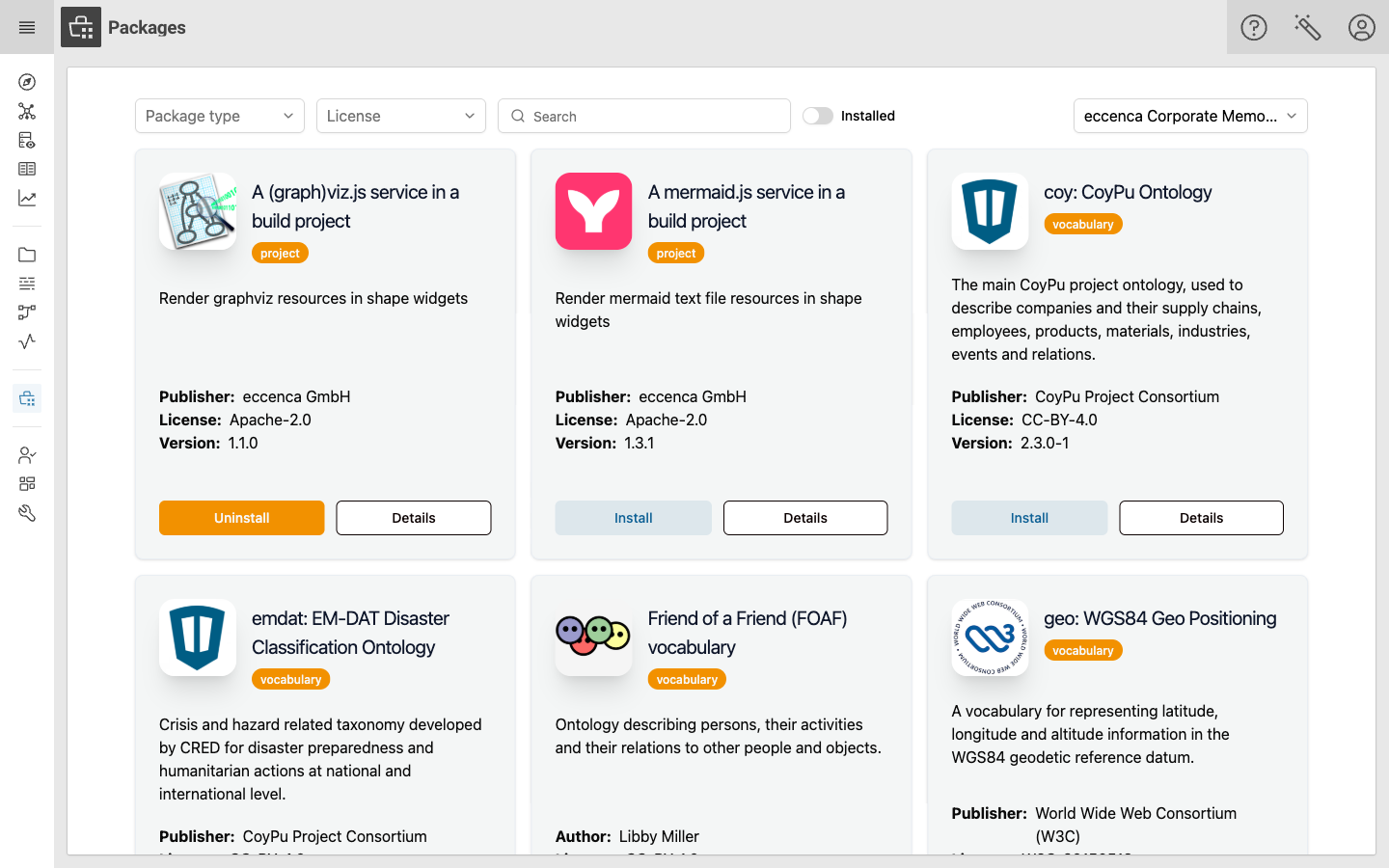Open the user account menu
The height and width of the screenshot is (868, 1389).
[x=1362, y=27]
